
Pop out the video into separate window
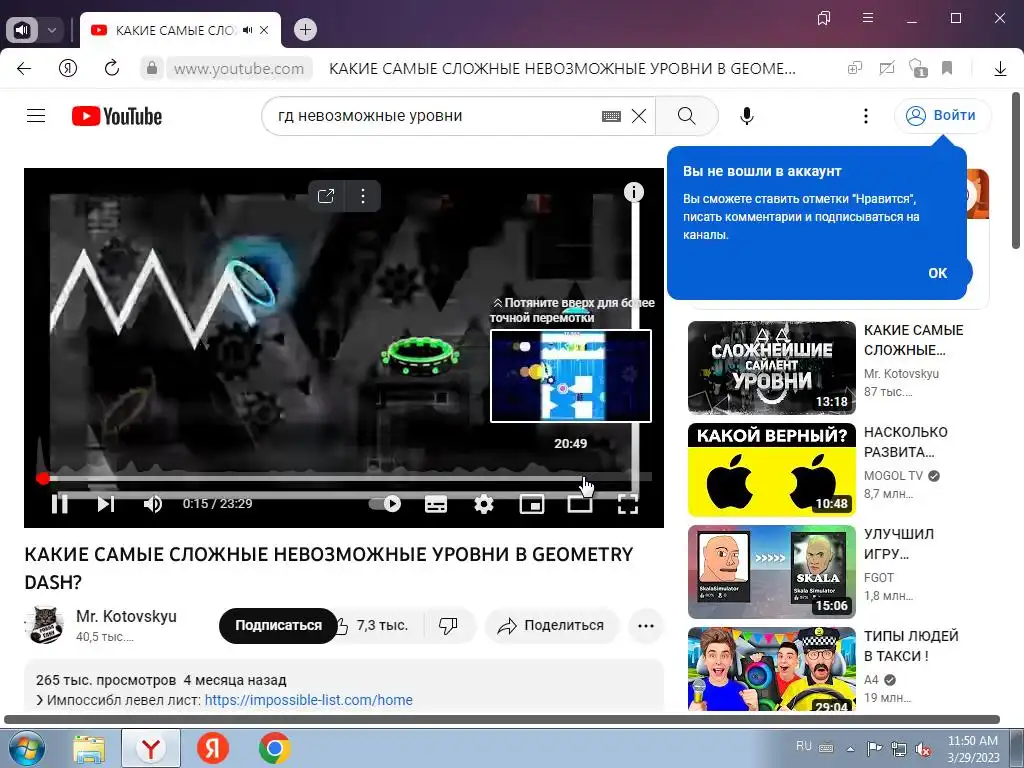coord(326,195)
